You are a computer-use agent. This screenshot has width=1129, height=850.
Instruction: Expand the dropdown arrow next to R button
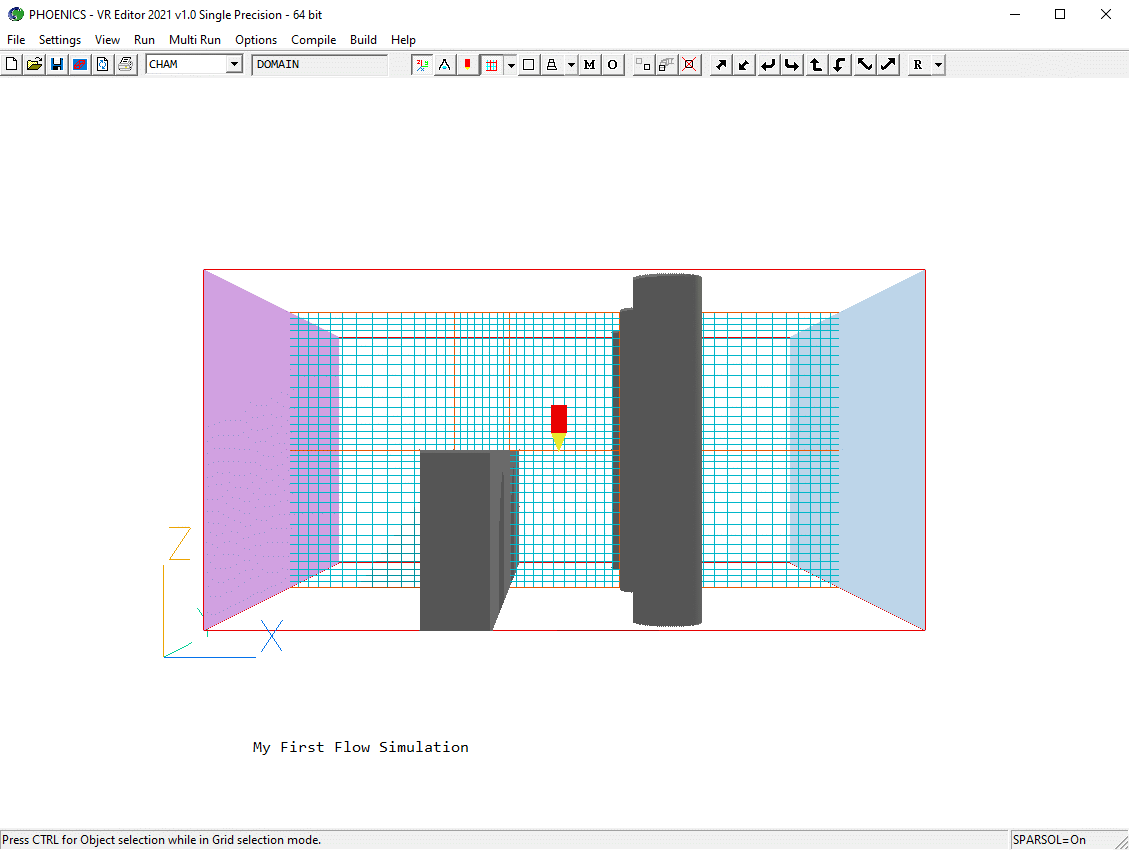coord(938,65)
